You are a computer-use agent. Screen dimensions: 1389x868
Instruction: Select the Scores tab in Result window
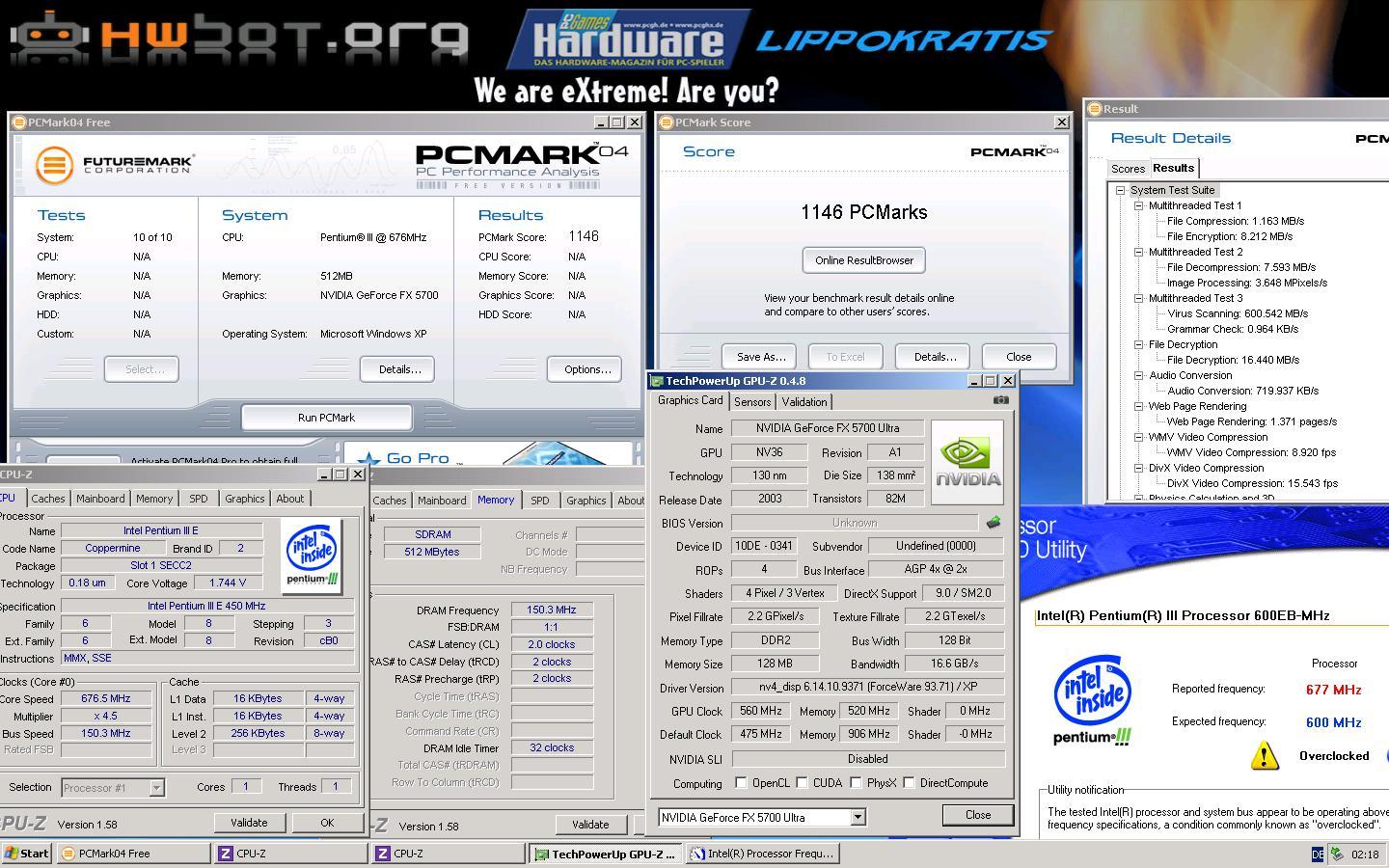(1128, 169)
